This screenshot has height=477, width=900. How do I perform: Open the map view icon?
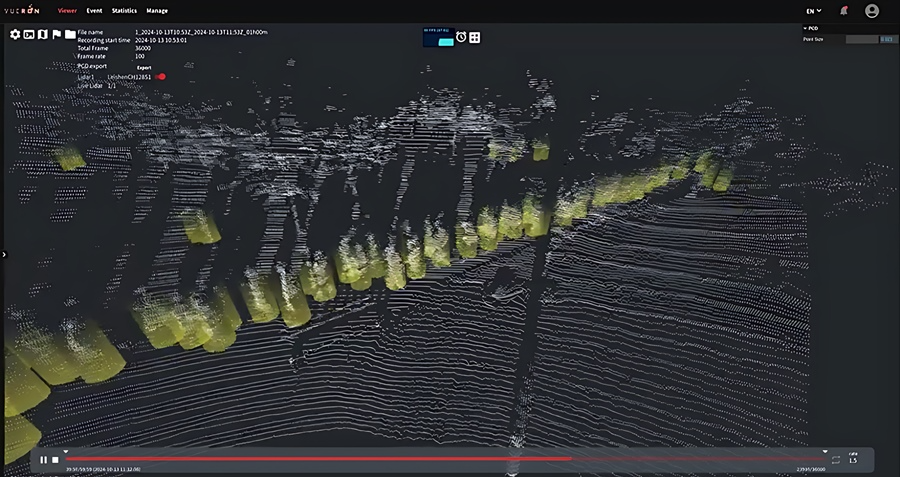click(x=42, y=34)
